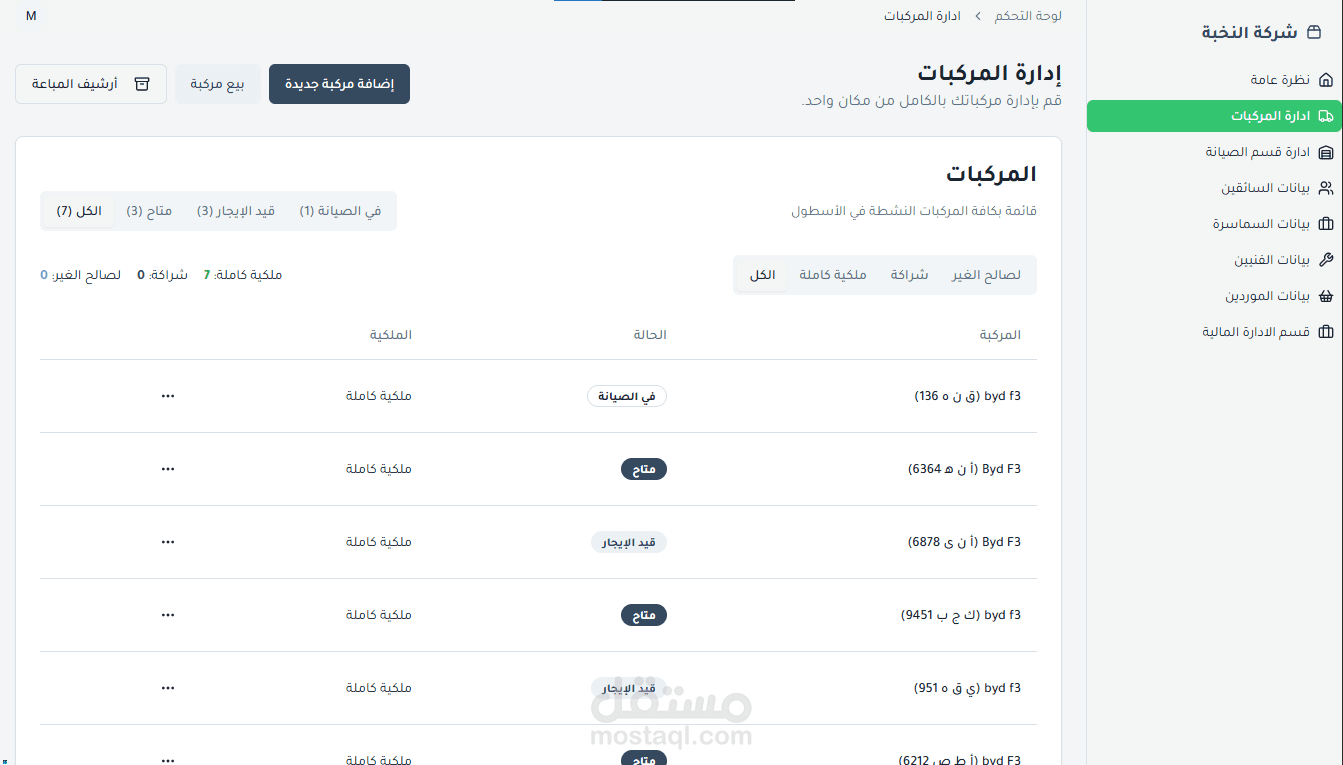Click the archive box icon
This screenshot has width=1343, height=765.
(x=142, y=84)
